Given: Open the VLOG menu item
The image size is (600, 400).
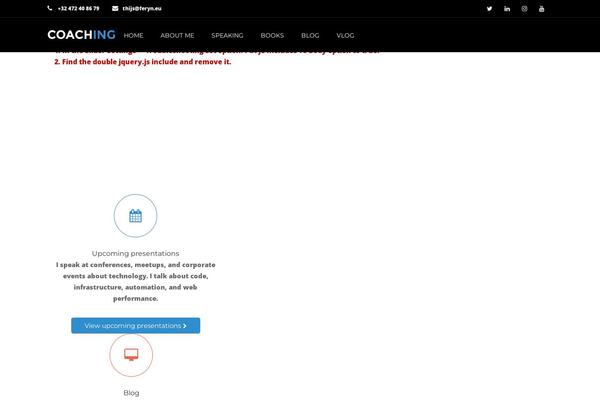Looking at the screenshot, I should click(345, 35).
